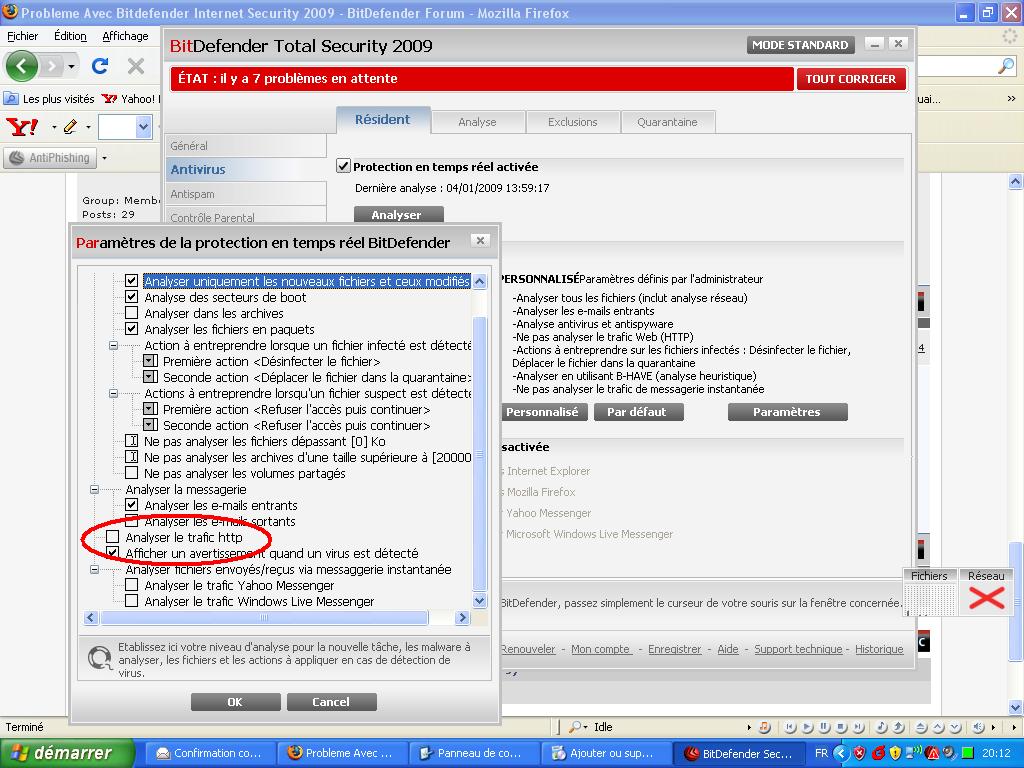Click play in the status bar media player

point(807,727)
